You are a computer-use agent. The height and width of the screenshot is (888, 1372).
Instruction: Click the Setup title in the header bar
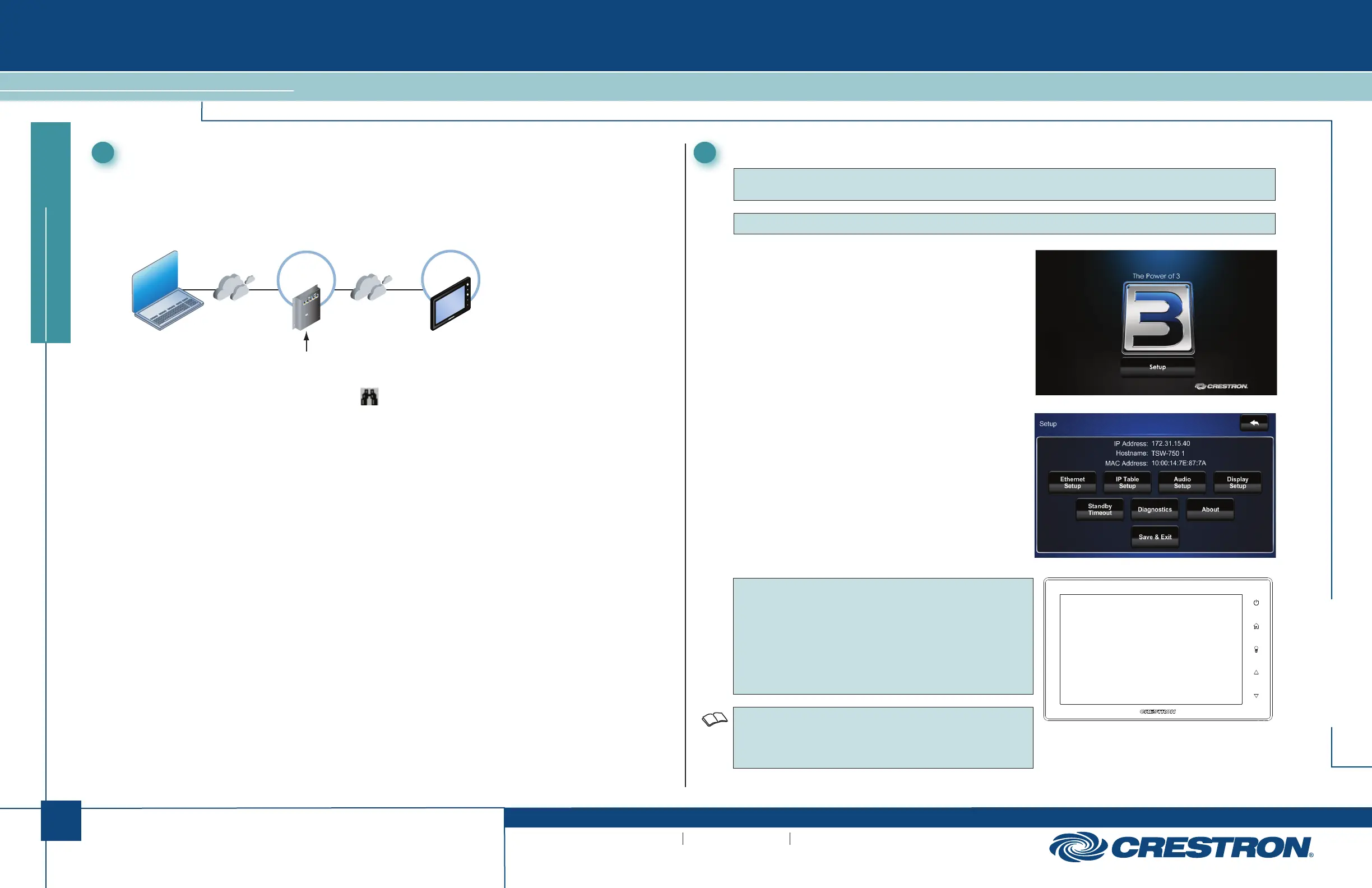point(1048,424)
